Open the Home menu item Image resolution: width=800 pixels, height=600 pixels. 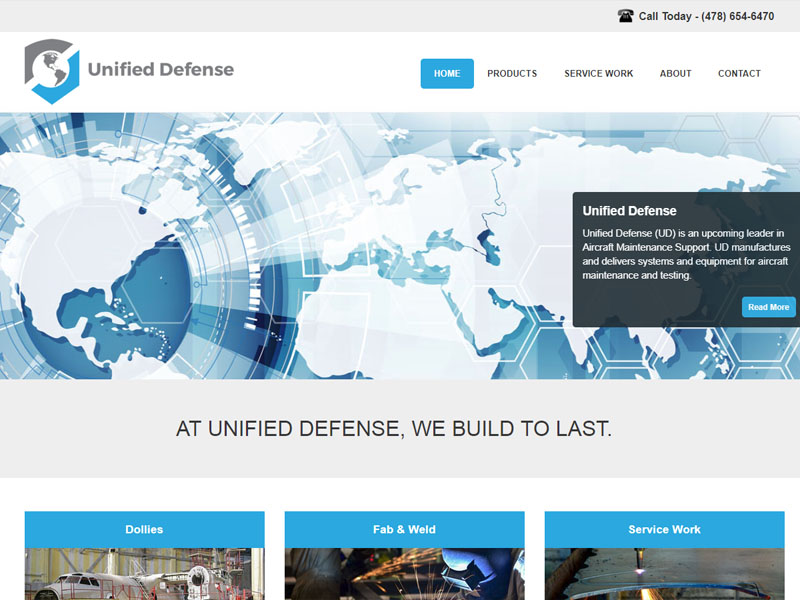pyautogui.click(x=447, y=73)
